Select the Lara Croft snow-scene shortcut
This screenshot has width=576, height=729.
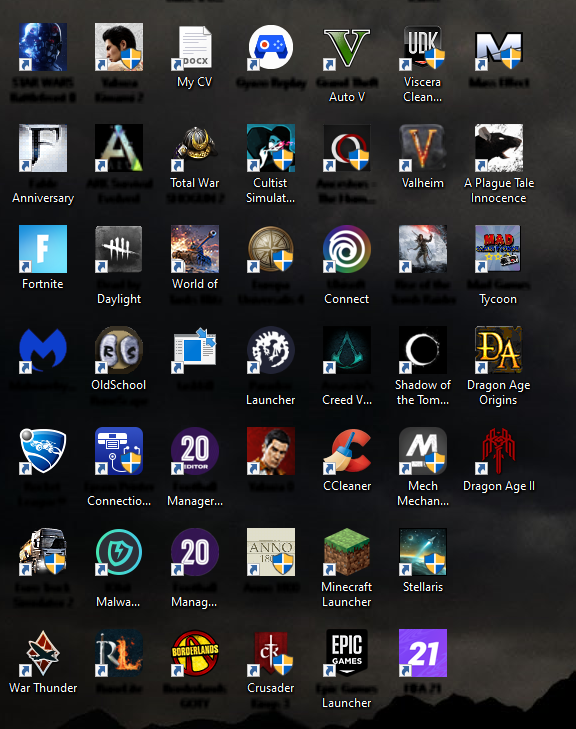[423, 249]
